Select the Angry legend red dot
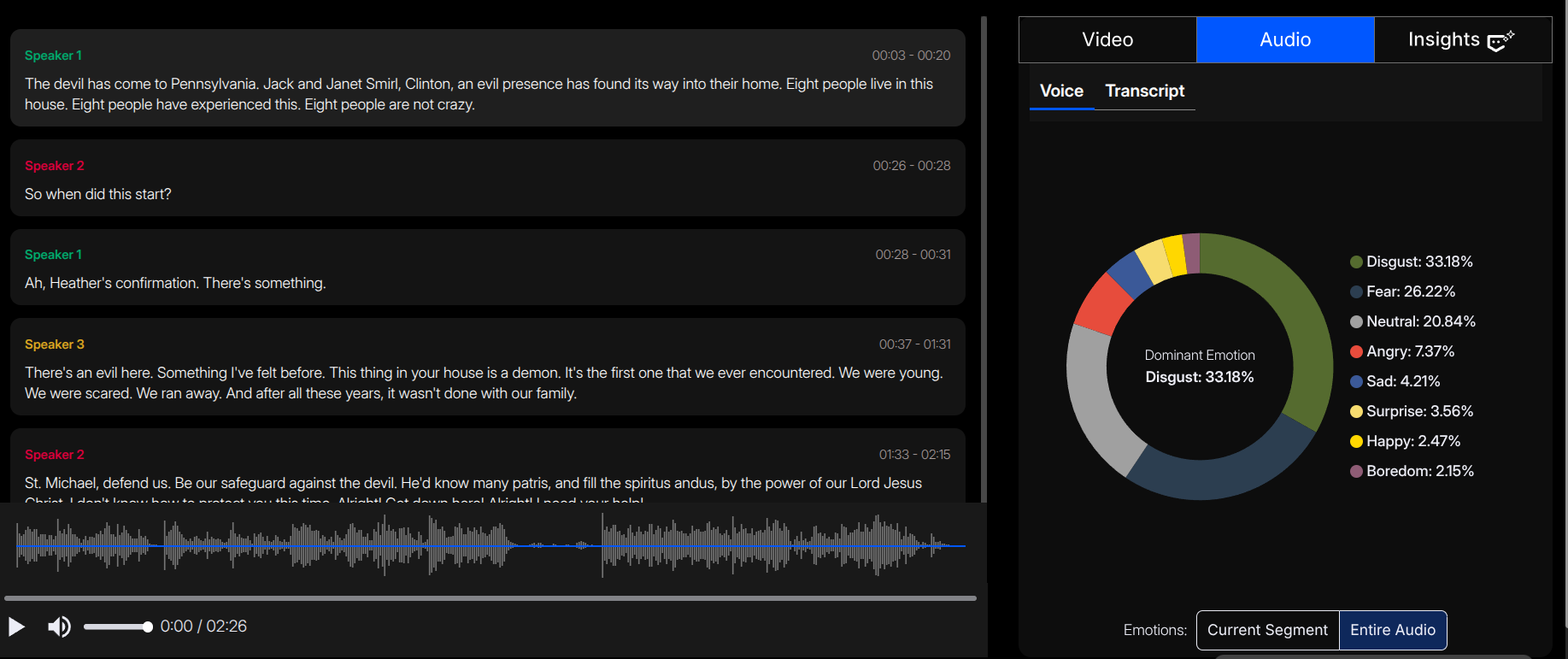 (1356, 351)
